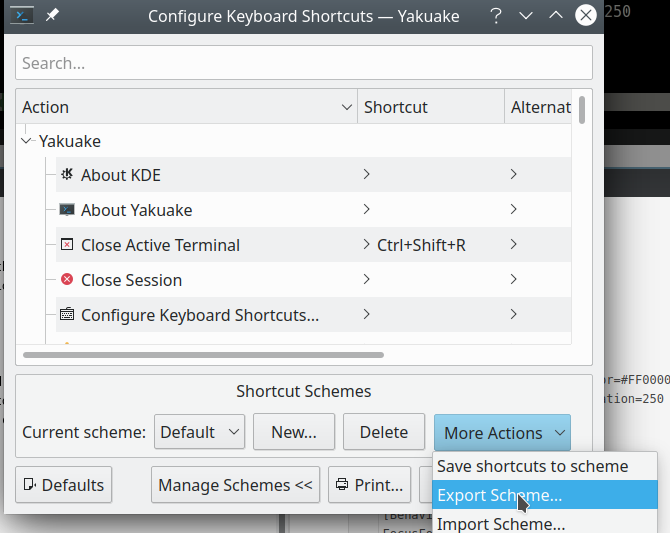This screenshot has height=533, width=670.
Task: Select the Close Active Terminal row
Action: (314, 244)
